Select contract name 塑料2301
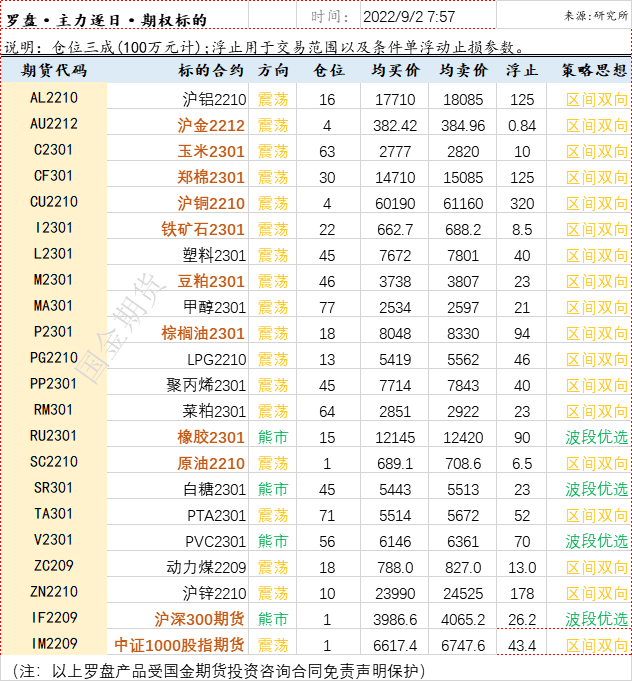This screenshot has height=681, width=632. 215,256
